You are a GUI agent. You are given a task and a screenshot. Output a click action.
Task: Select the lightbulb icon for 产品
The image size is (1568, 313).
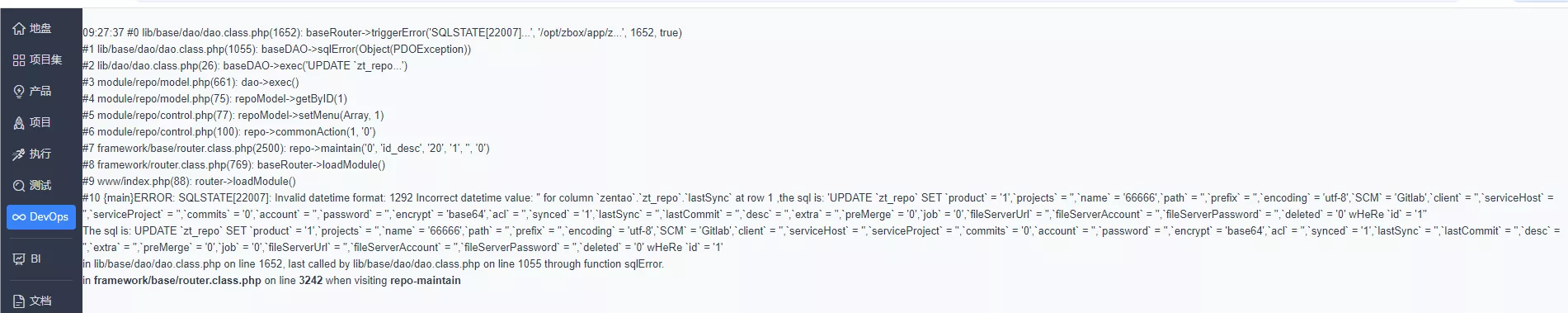pos(19,92)
